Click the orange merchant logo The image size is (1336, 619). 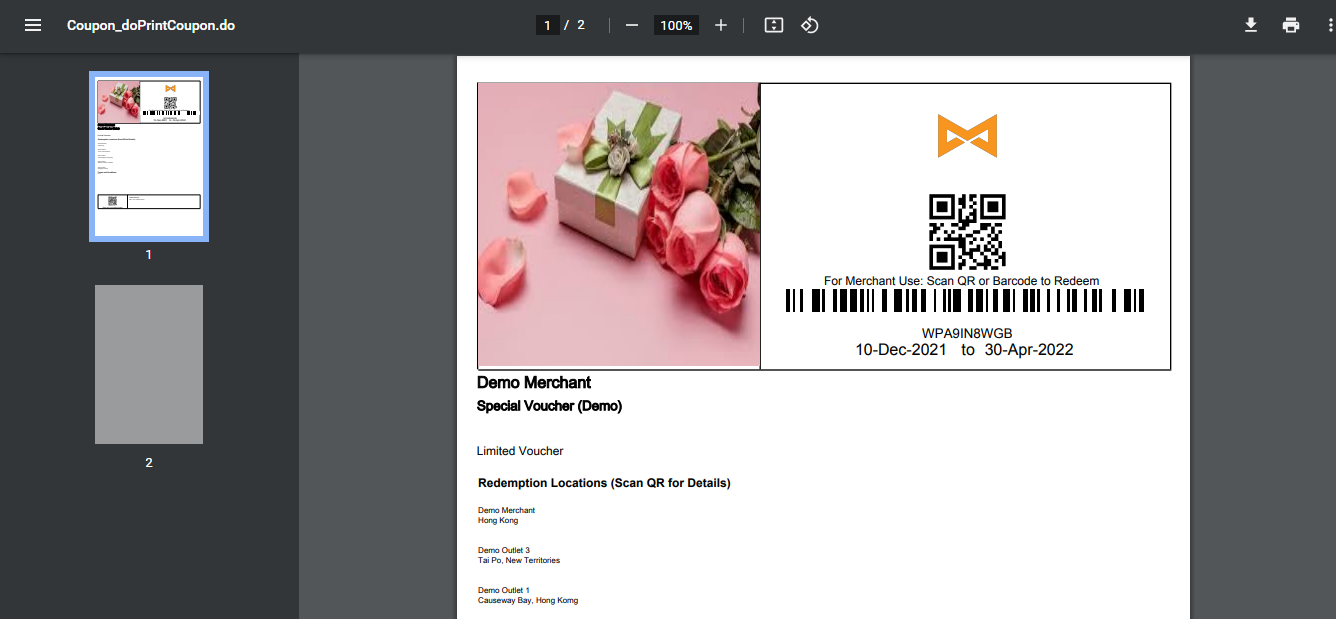pyautogui.click(x=967, y=136)
